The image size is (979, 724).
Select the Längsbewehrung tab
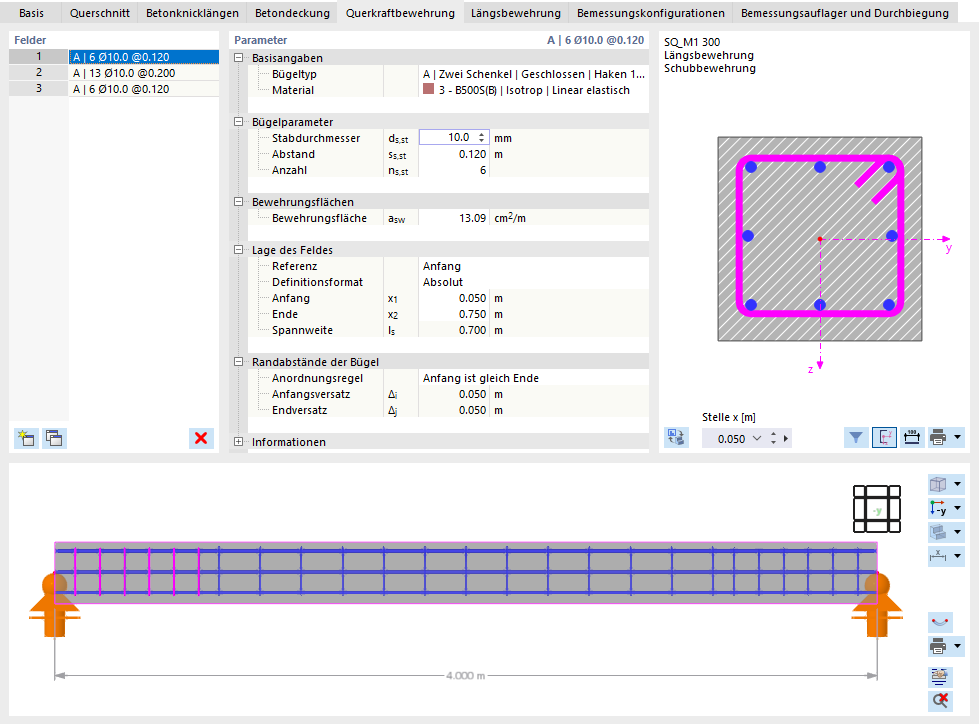516,13
